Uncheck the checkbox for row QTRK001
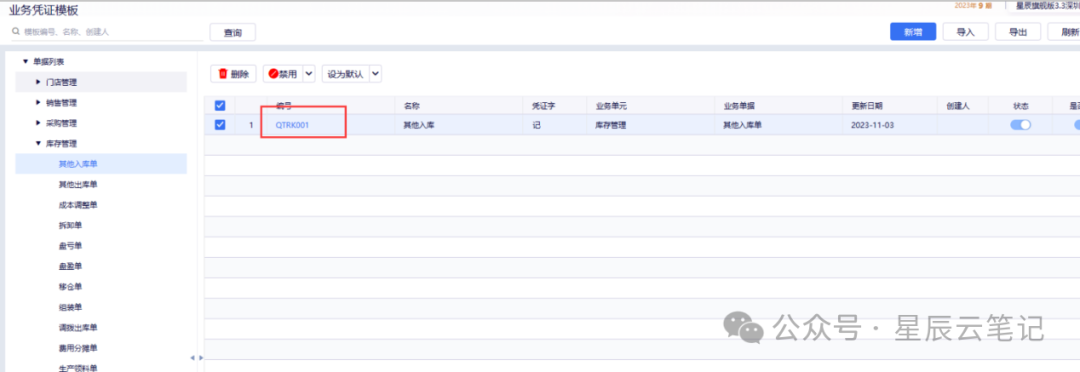The image size is (1080, 372). tap(220, 125)
